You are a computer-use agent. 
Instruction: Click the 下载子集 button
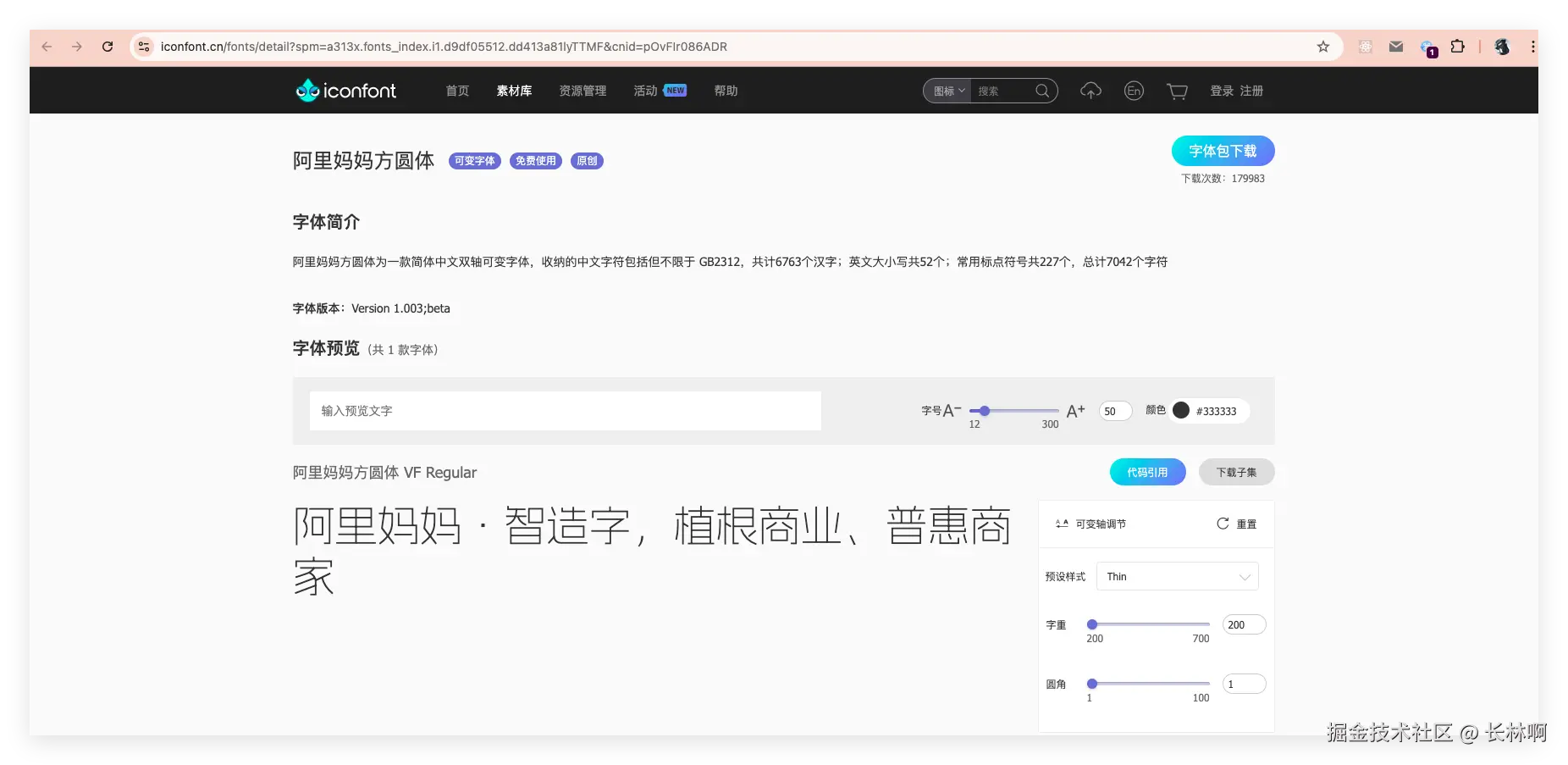[x=1236, y=472]
